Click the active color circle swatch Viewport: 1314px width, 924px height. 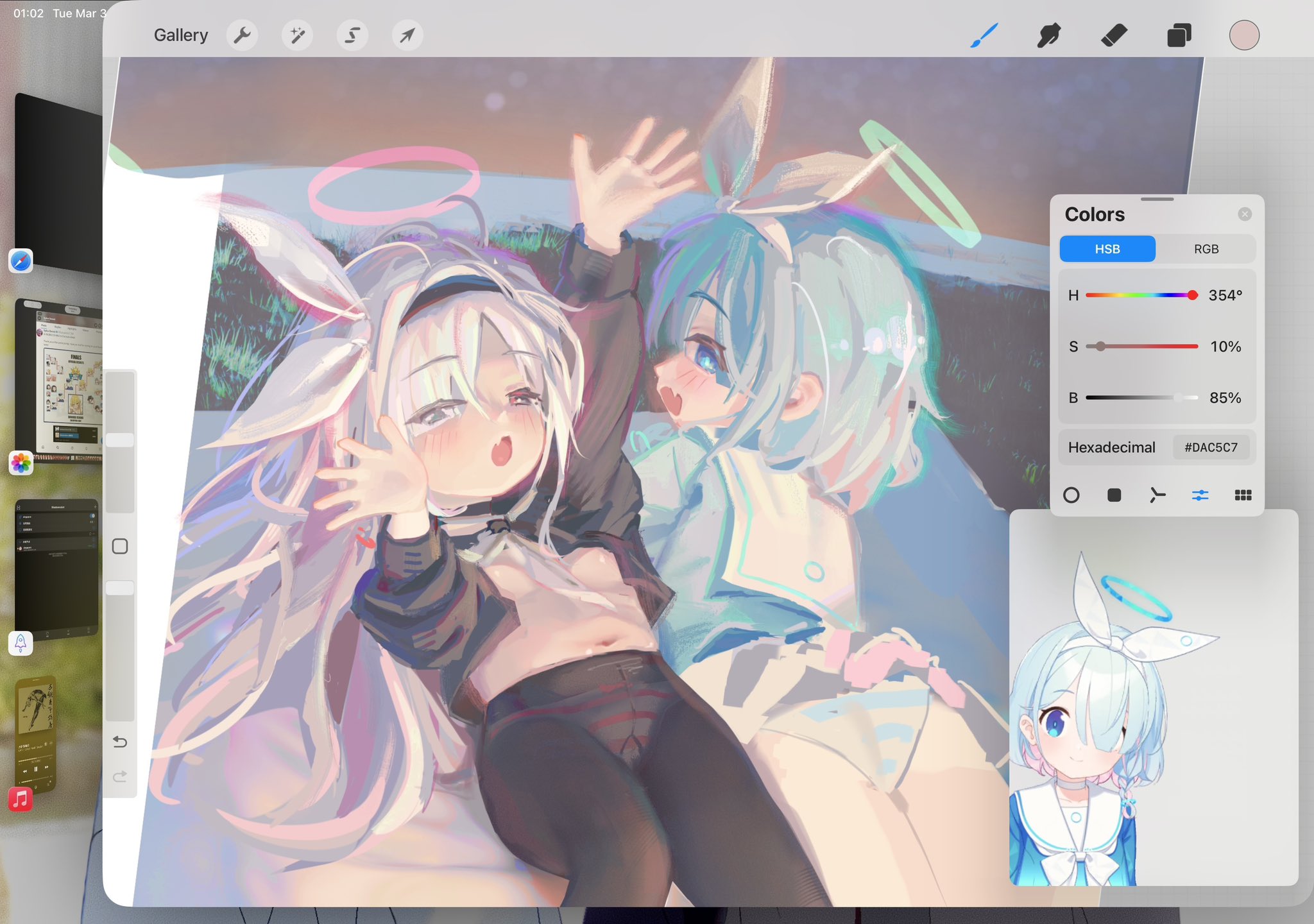[1244, 35]
